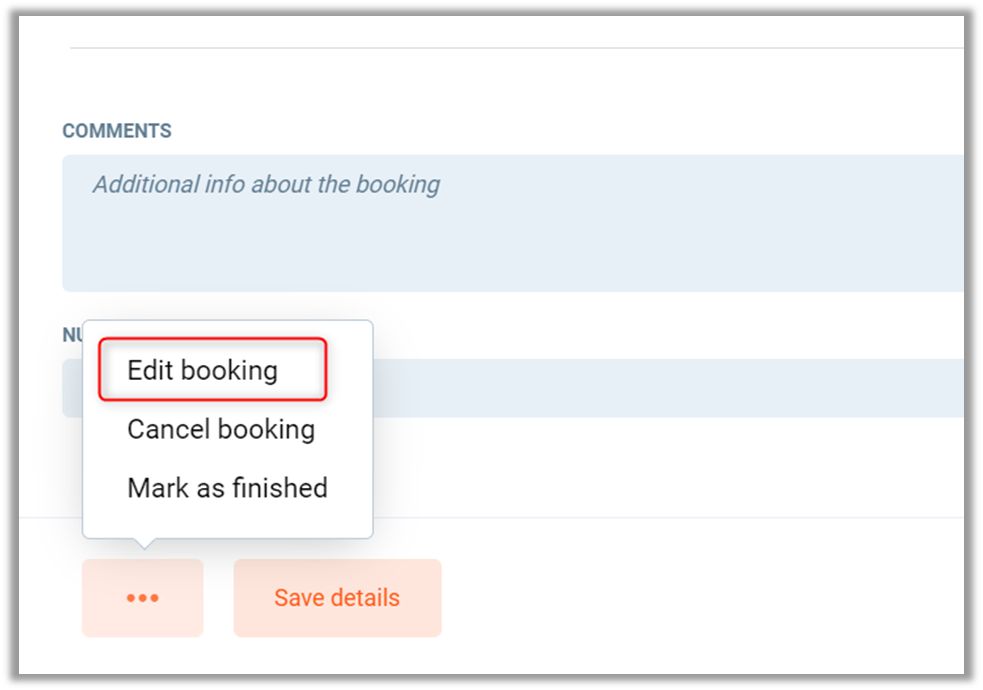Click the partially hidden NU label
Image resolution: width=983 pixels, height=690 pixels.
72,335
